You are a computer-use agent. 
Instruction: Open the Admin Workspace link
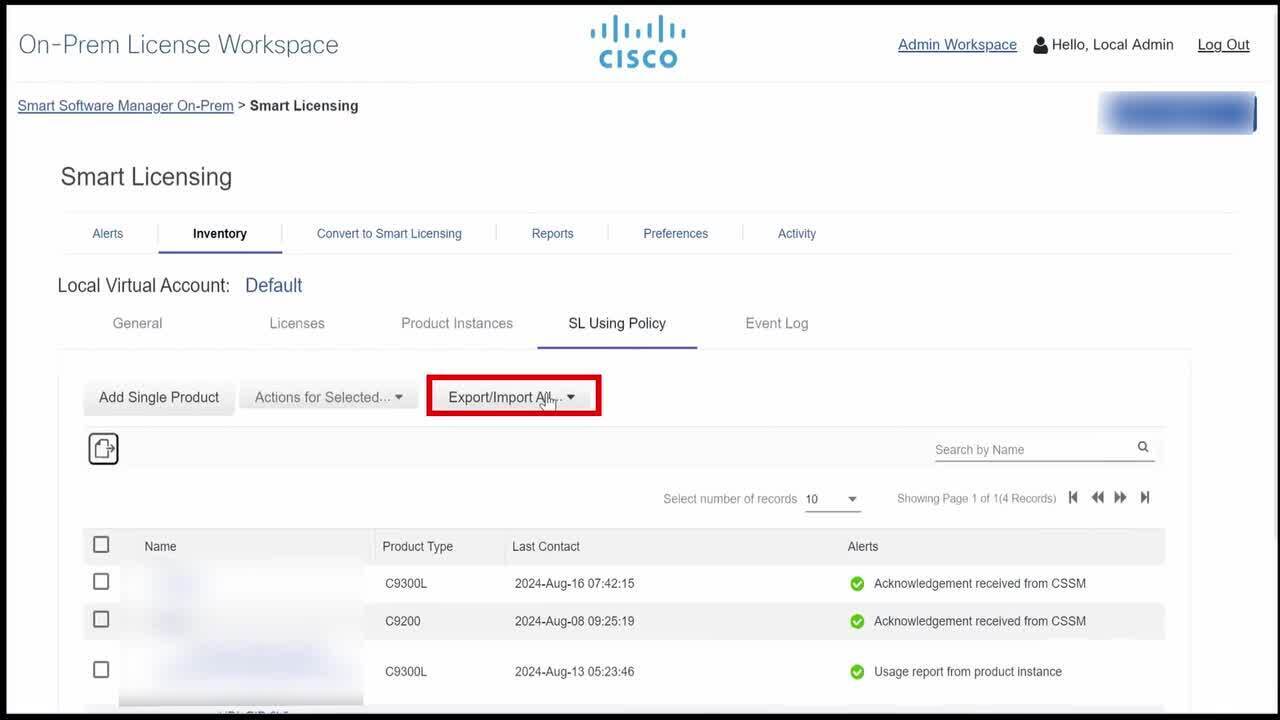(x=957, y=45)
